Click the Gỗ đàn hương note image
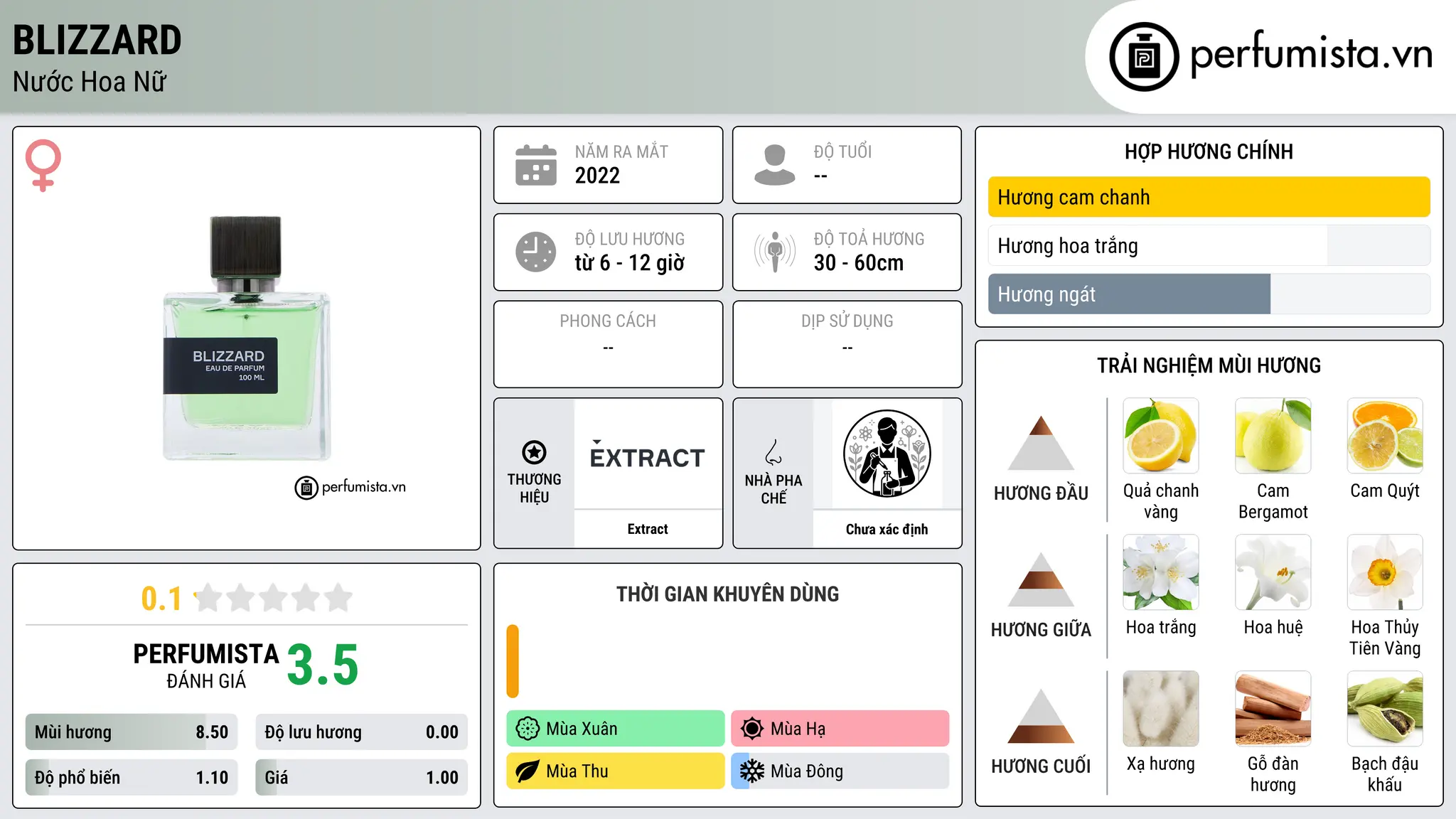 1273,709
